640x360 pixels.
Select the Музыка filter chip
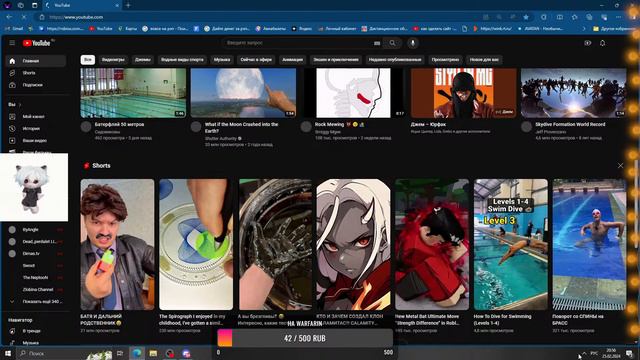pos(222,60)
